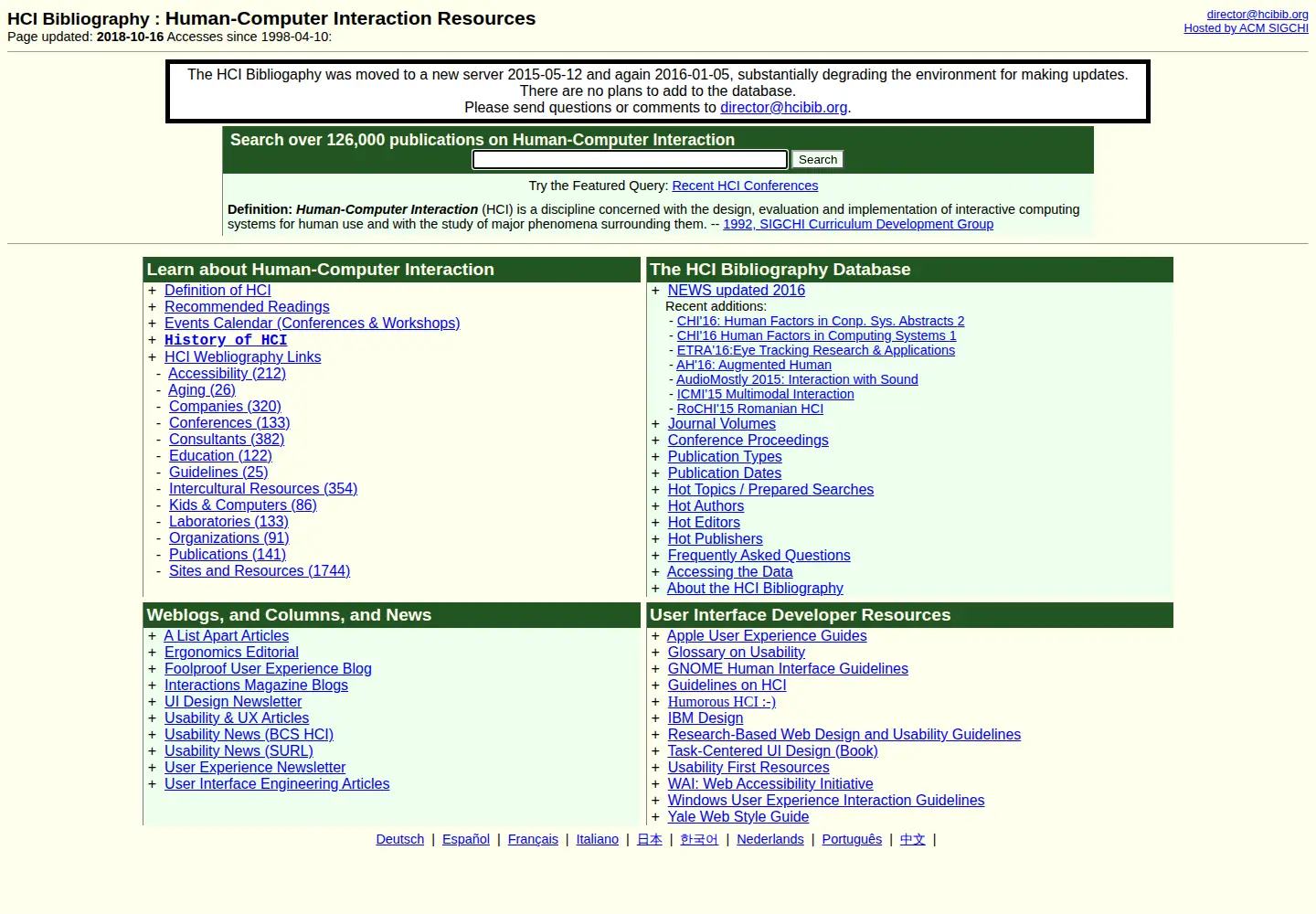Switch the page language to Português
The image size is (1316, 914).
point(852,839)
